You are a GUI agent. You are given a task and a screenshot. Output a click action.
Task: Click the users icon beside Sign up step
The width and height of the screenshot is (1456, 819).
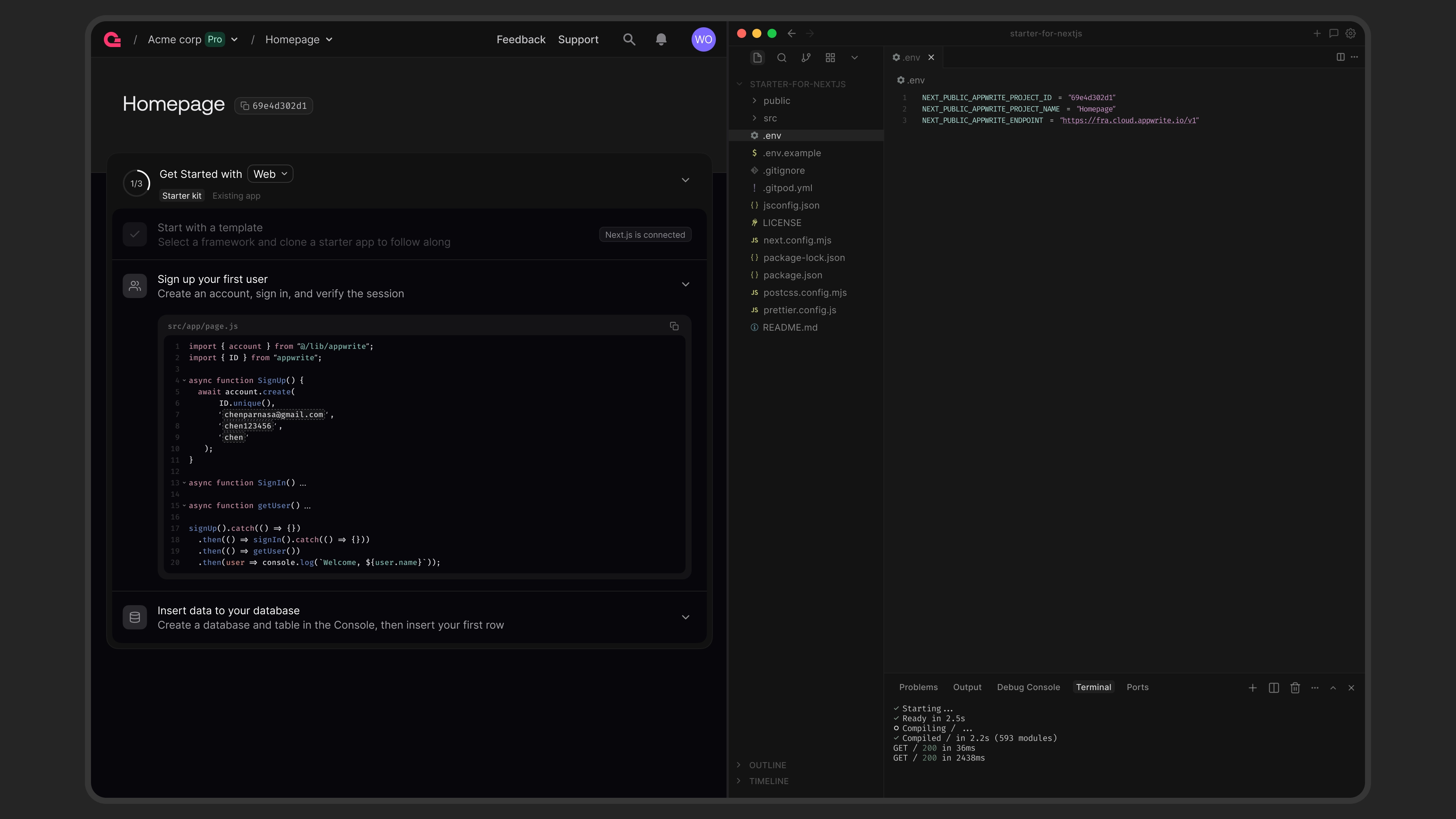pos(135,286)
